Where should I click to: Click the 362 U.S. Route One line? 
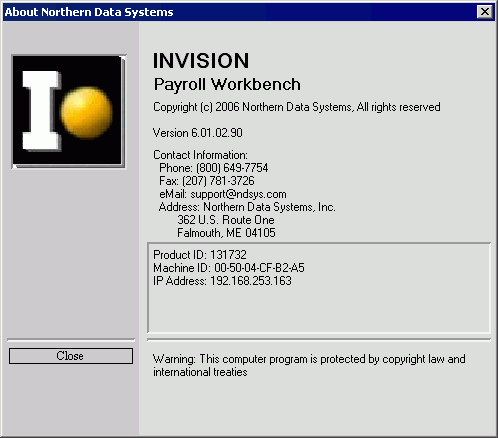[x=226, y=220]
